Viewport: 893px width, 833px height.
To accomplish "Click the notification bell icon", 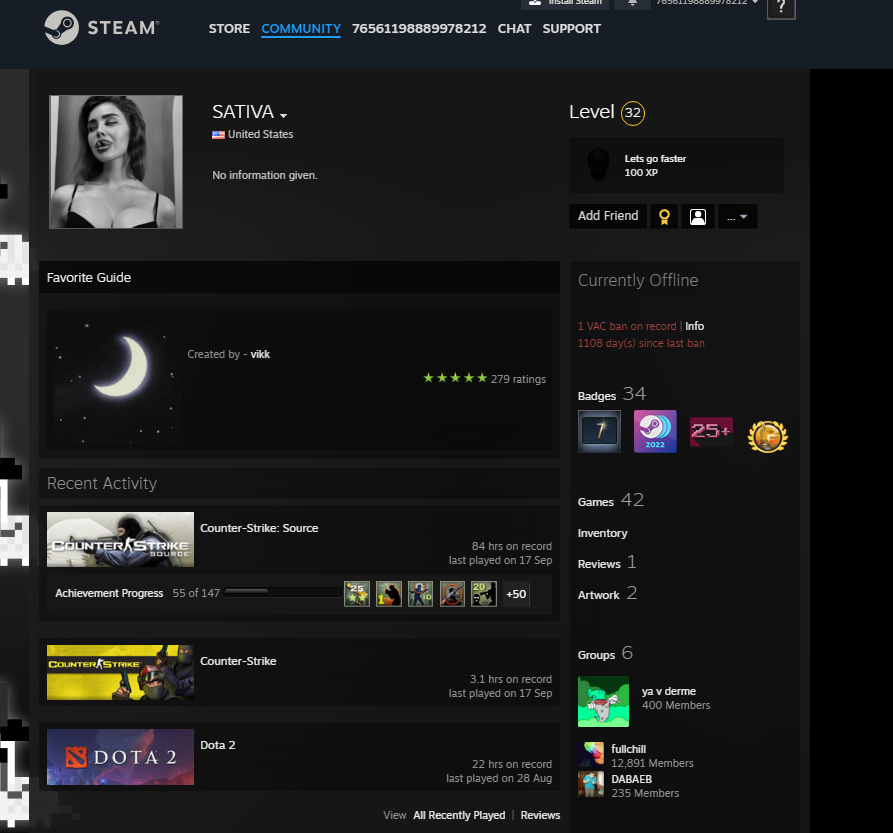I will 632,3.
